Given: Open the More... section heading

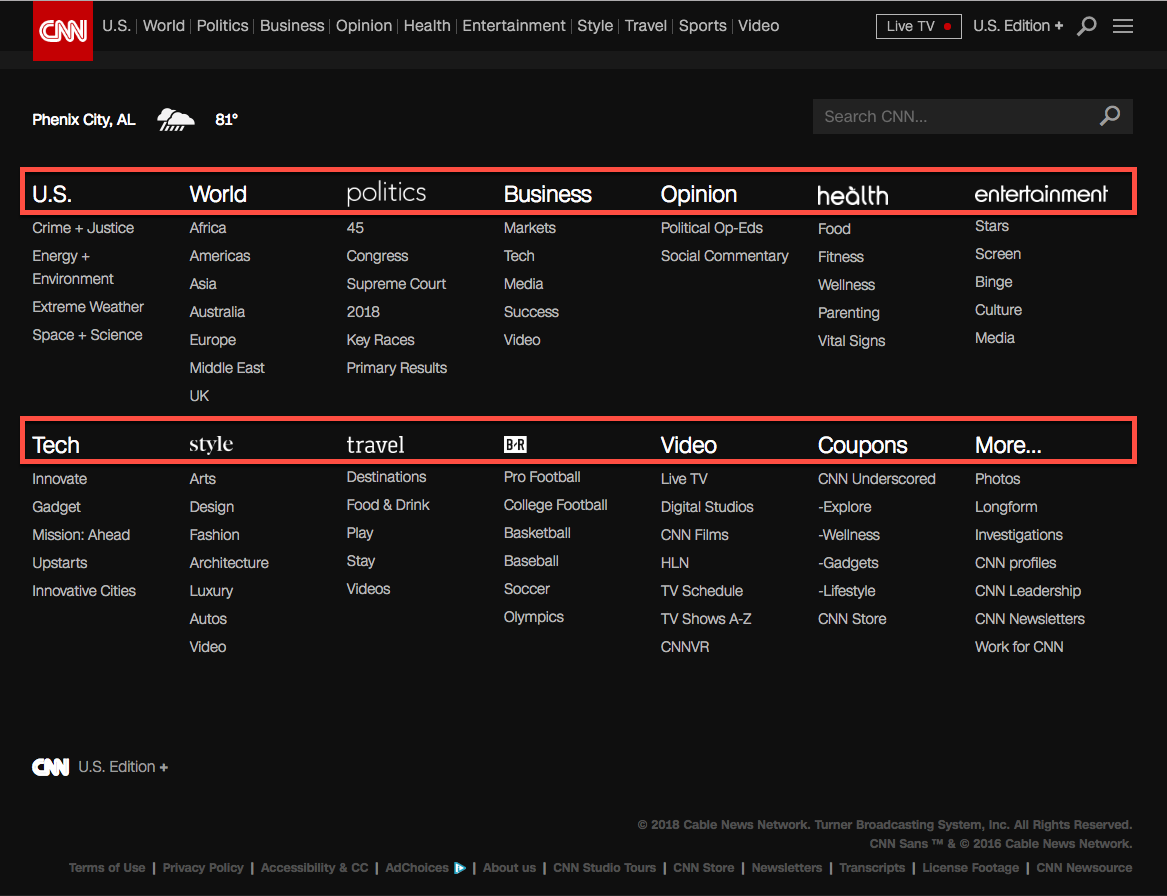Looking at the screenshot, I should click(x=1008, y=445).
